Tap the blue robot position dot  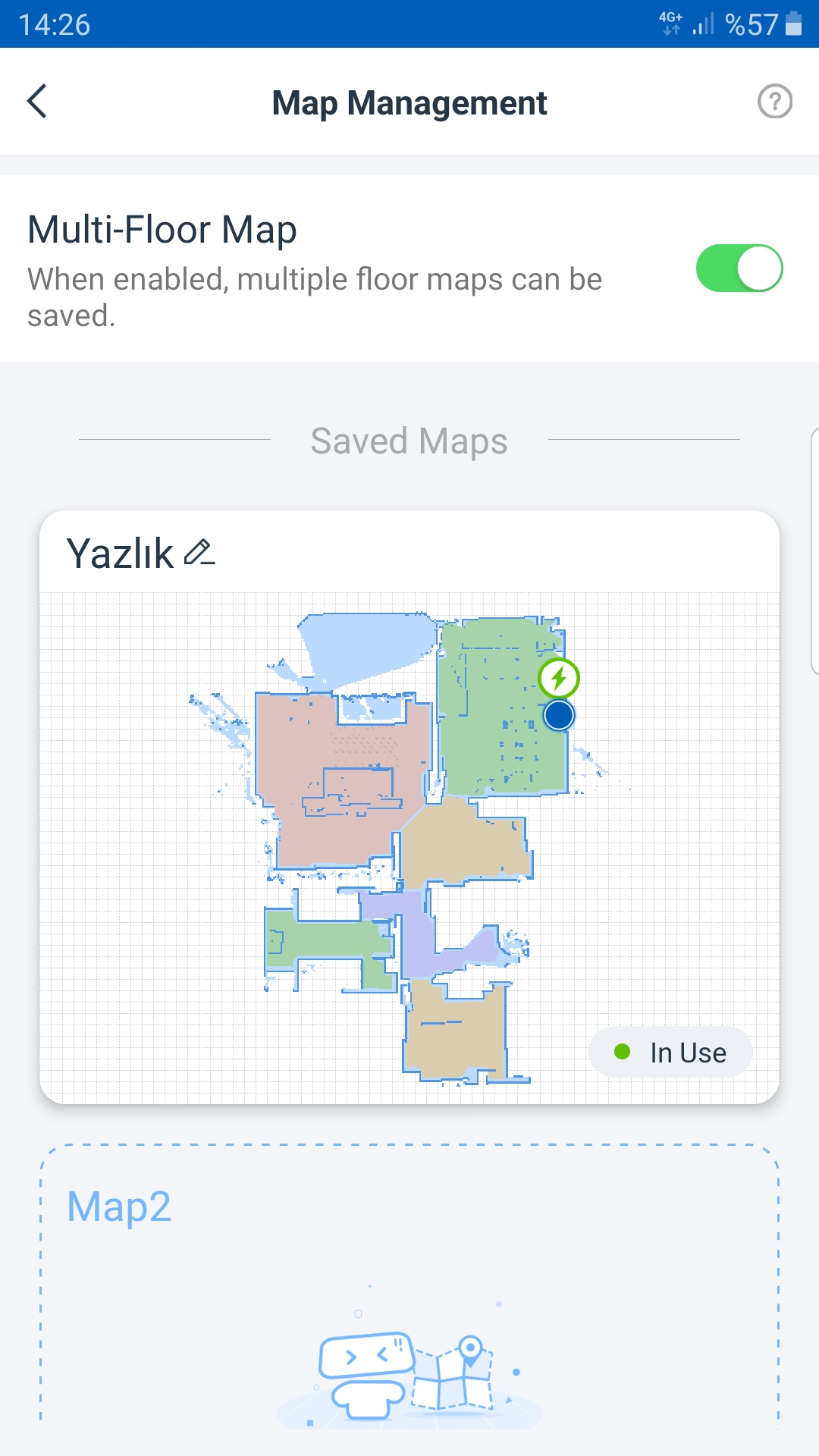pos(559,715)
